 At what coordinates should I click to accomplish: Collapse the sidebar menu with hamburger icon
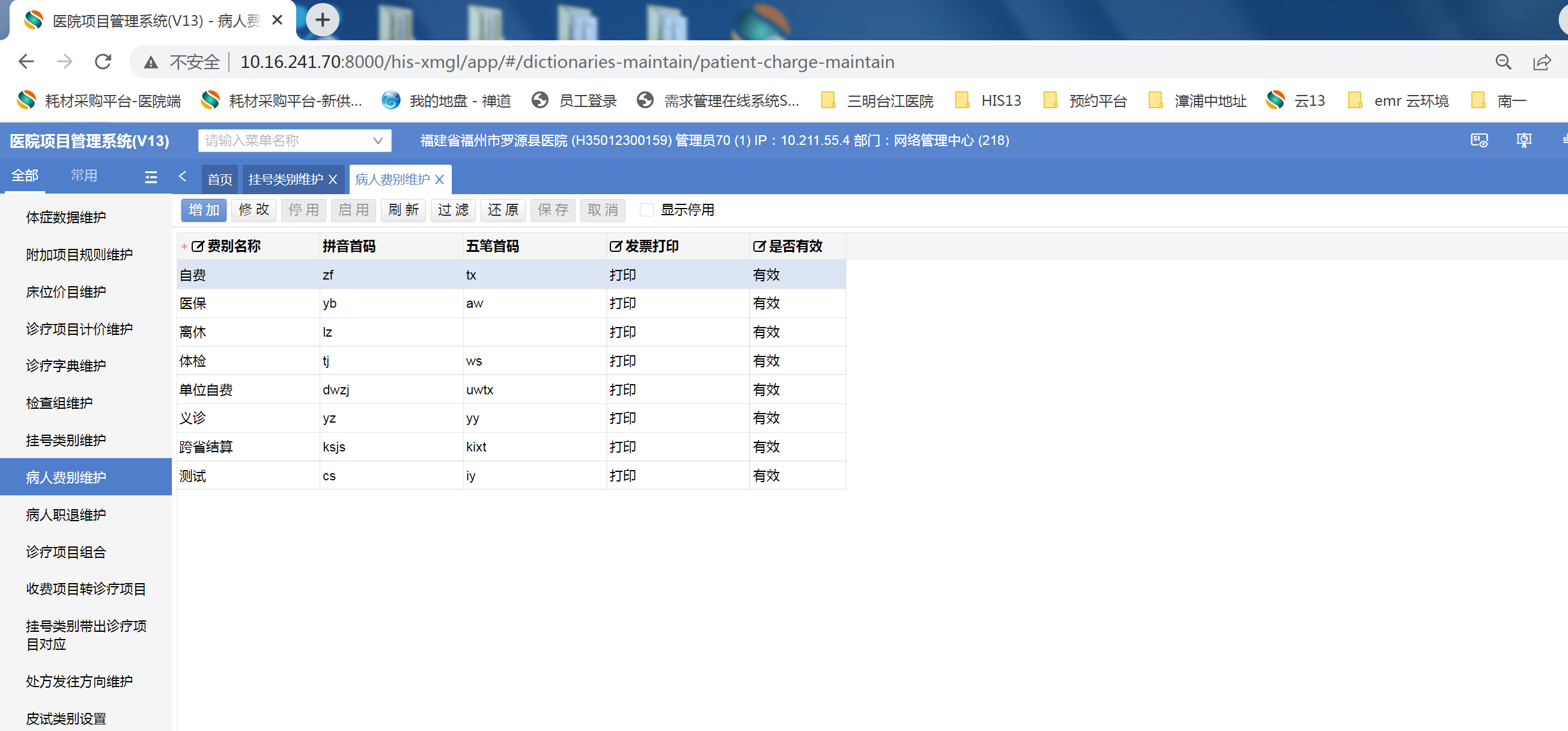coord(150,177)
